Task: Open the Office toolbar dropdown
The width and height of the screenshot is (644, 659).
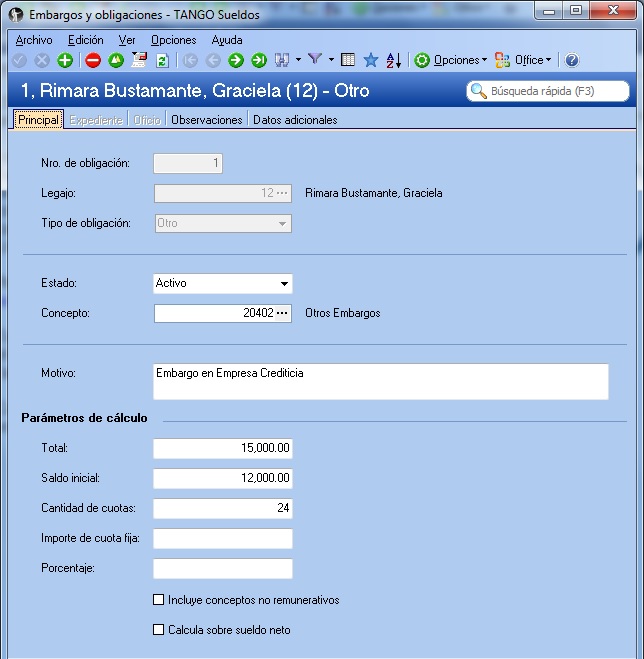Action: coord(523,61)
